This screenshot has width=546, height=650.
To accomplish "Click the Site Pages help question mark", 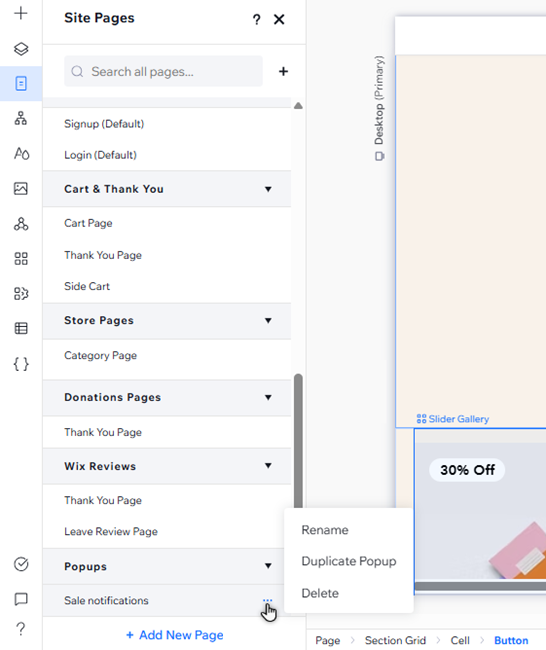I will pos(257,19).
